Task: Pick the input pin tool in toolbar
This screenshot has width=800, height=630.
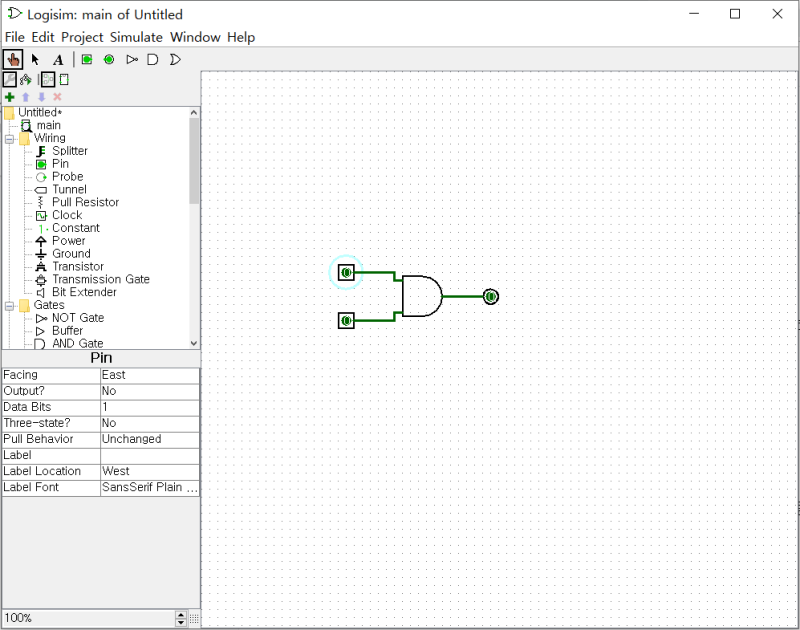Action: pos(88,59)
